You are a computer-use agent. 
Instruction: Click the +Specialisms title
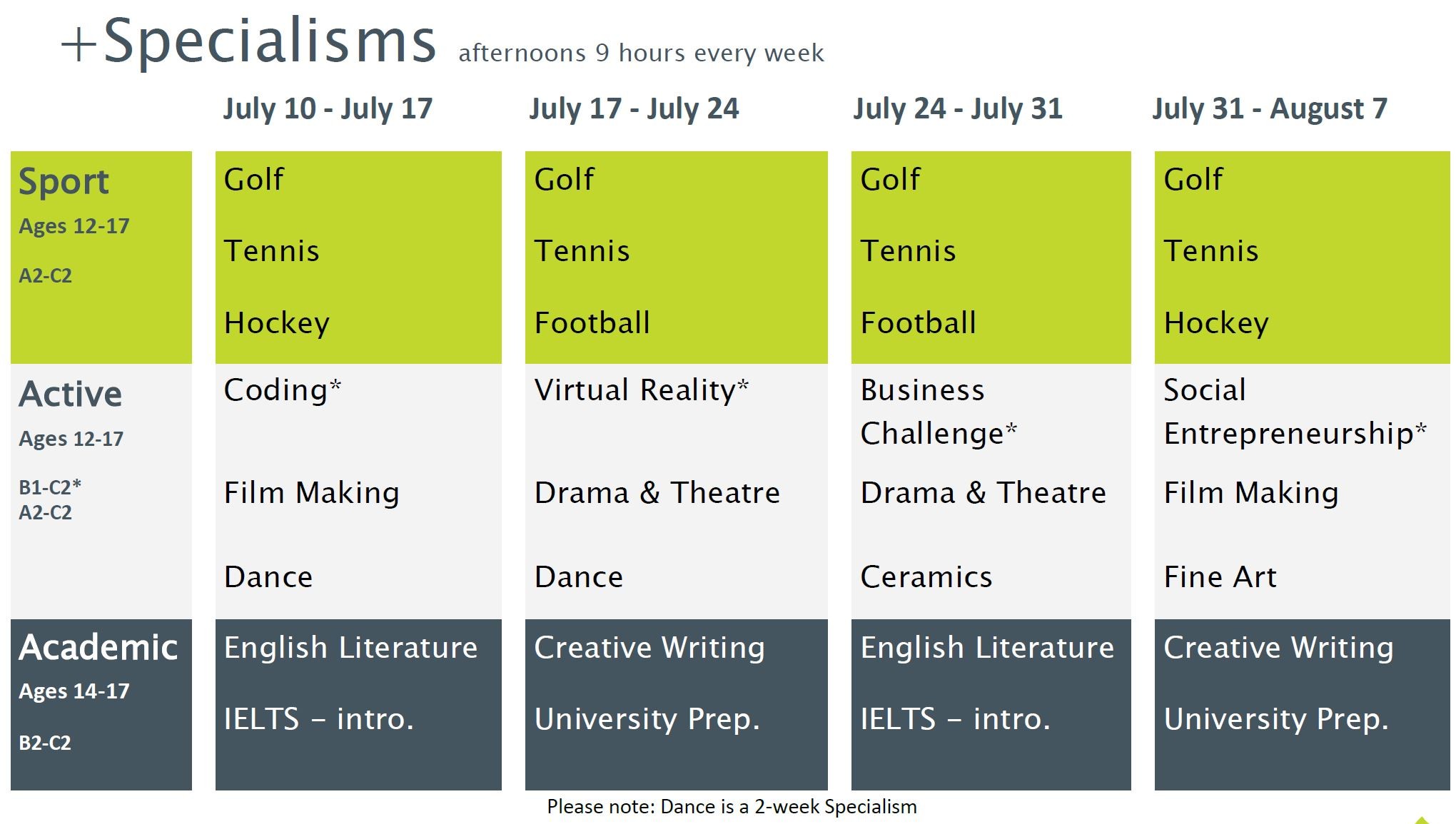pyautogui.click(x=249, y=41)
